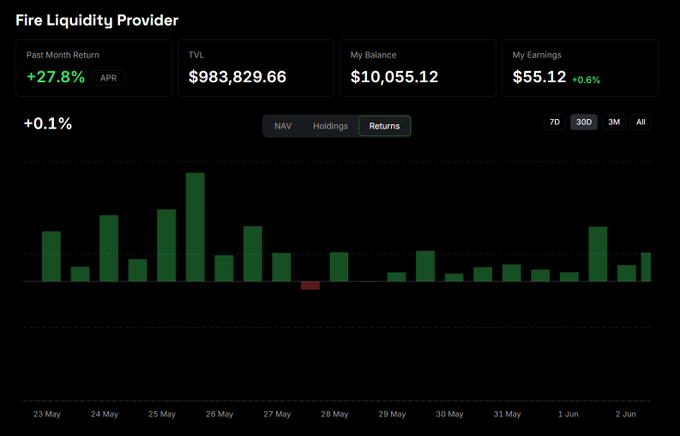This screenshot has height=436, width=680.
Task: Click the 2 Jun axis label
Action: (626, 414)
